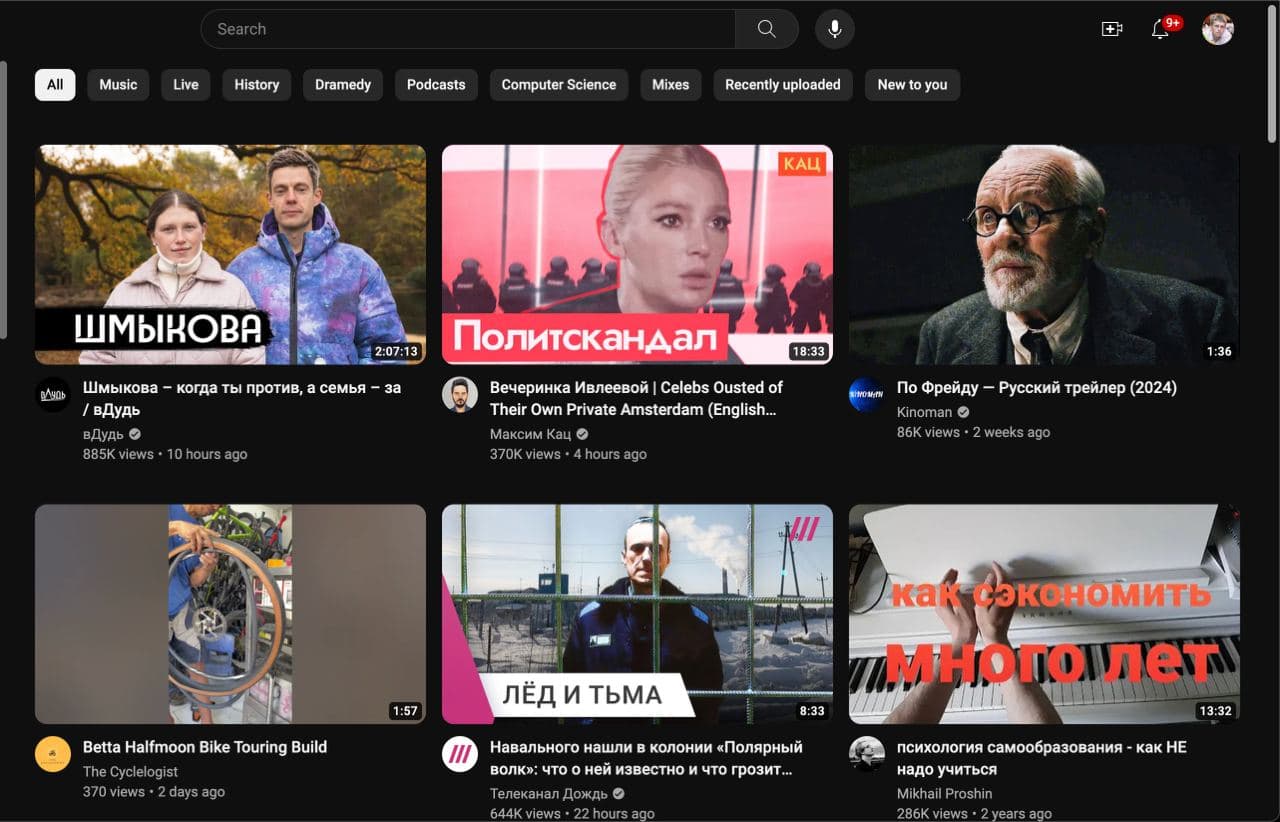Play the ШМЫКОВА video thumbnail
This screenshot has height=822, width=1280.
(230, 255)
